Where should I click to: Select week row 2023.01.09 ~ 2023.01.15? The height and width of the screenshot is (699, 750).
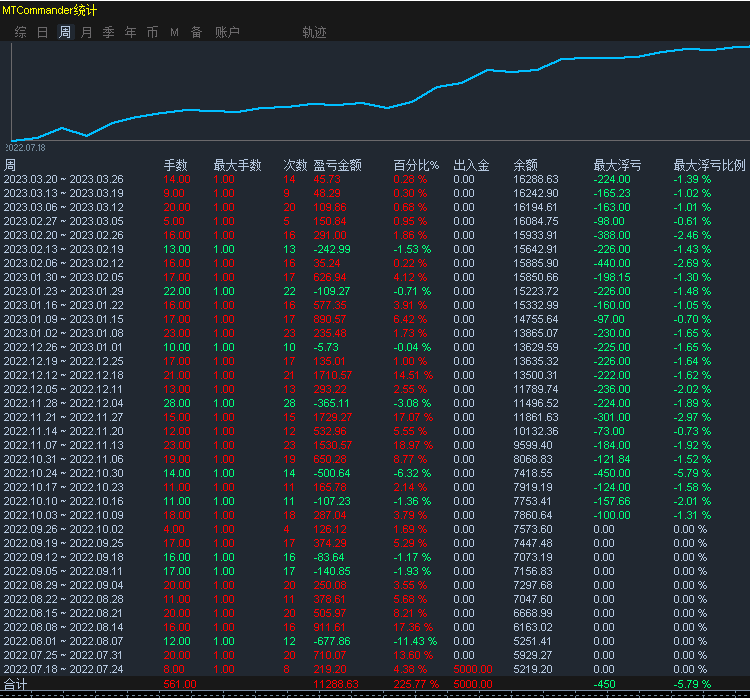[375, 319]
